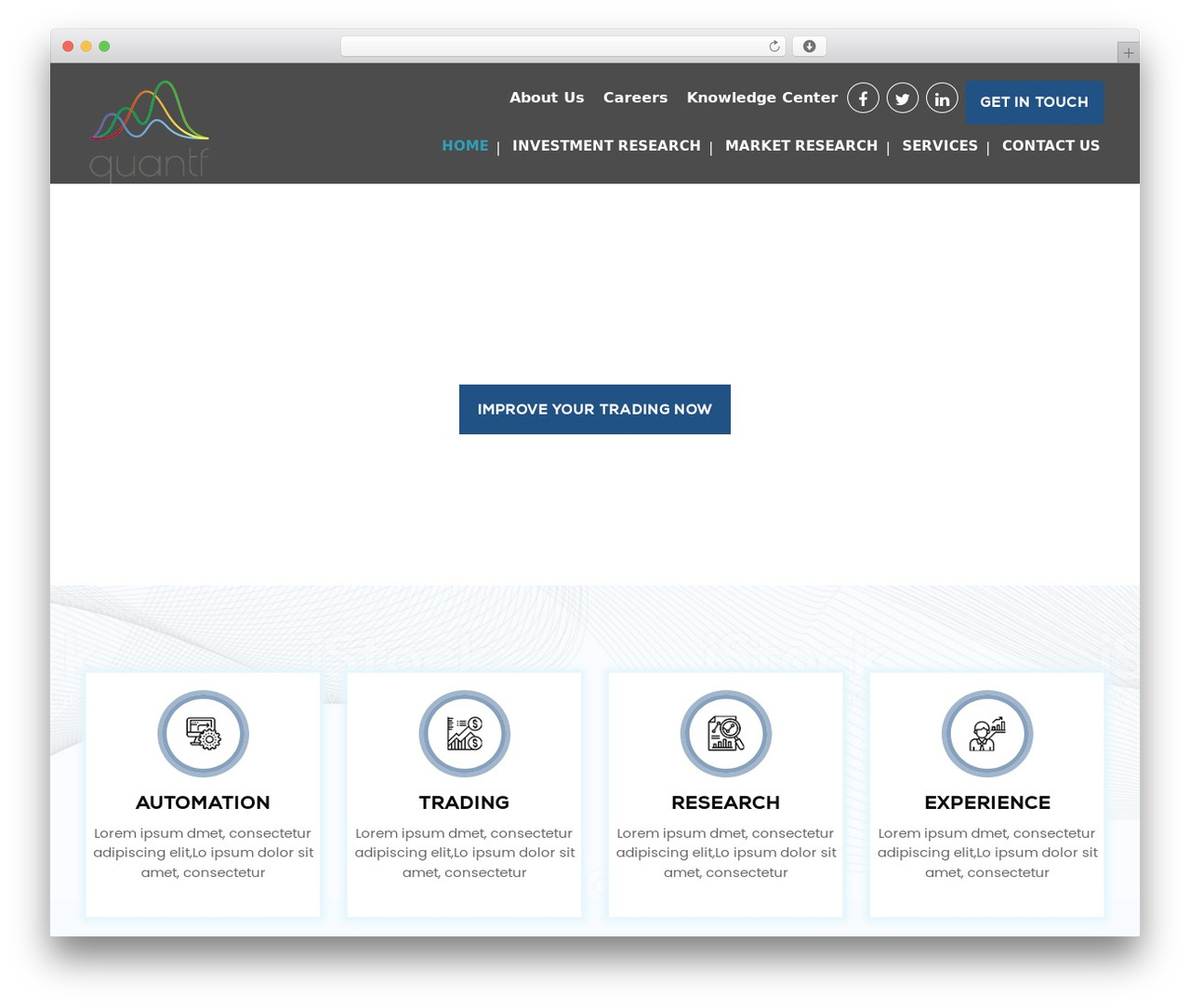This screenshot has height=1008, width=1190.
Task: Open the Twitter social icon
Action: (x=903, y=98)
